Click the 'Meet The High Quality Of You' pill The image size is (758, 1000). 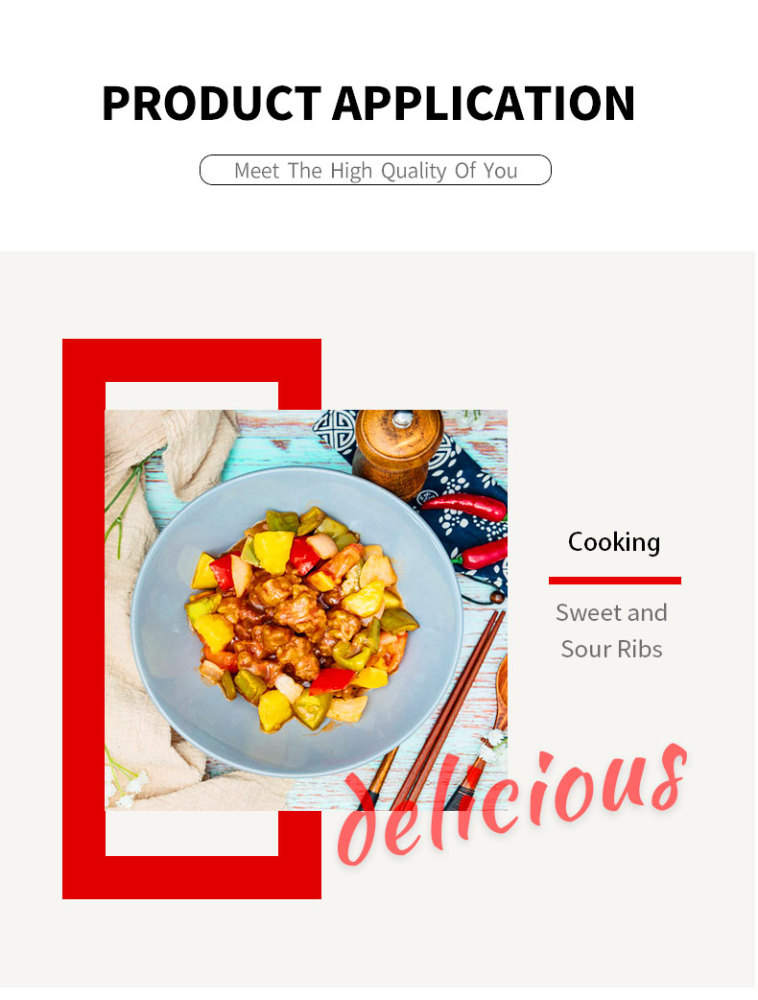375,170
